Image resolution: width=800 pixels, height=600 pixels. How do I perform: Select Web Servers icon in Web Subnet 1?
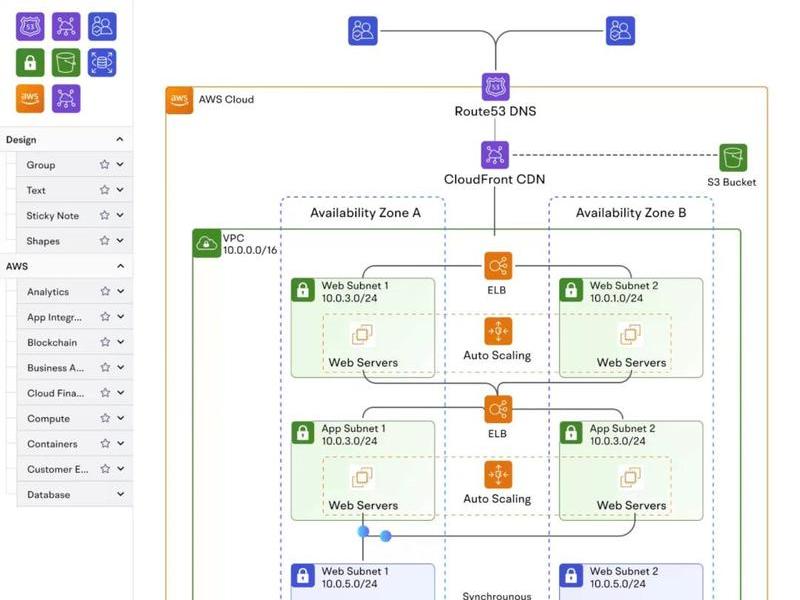363,335
